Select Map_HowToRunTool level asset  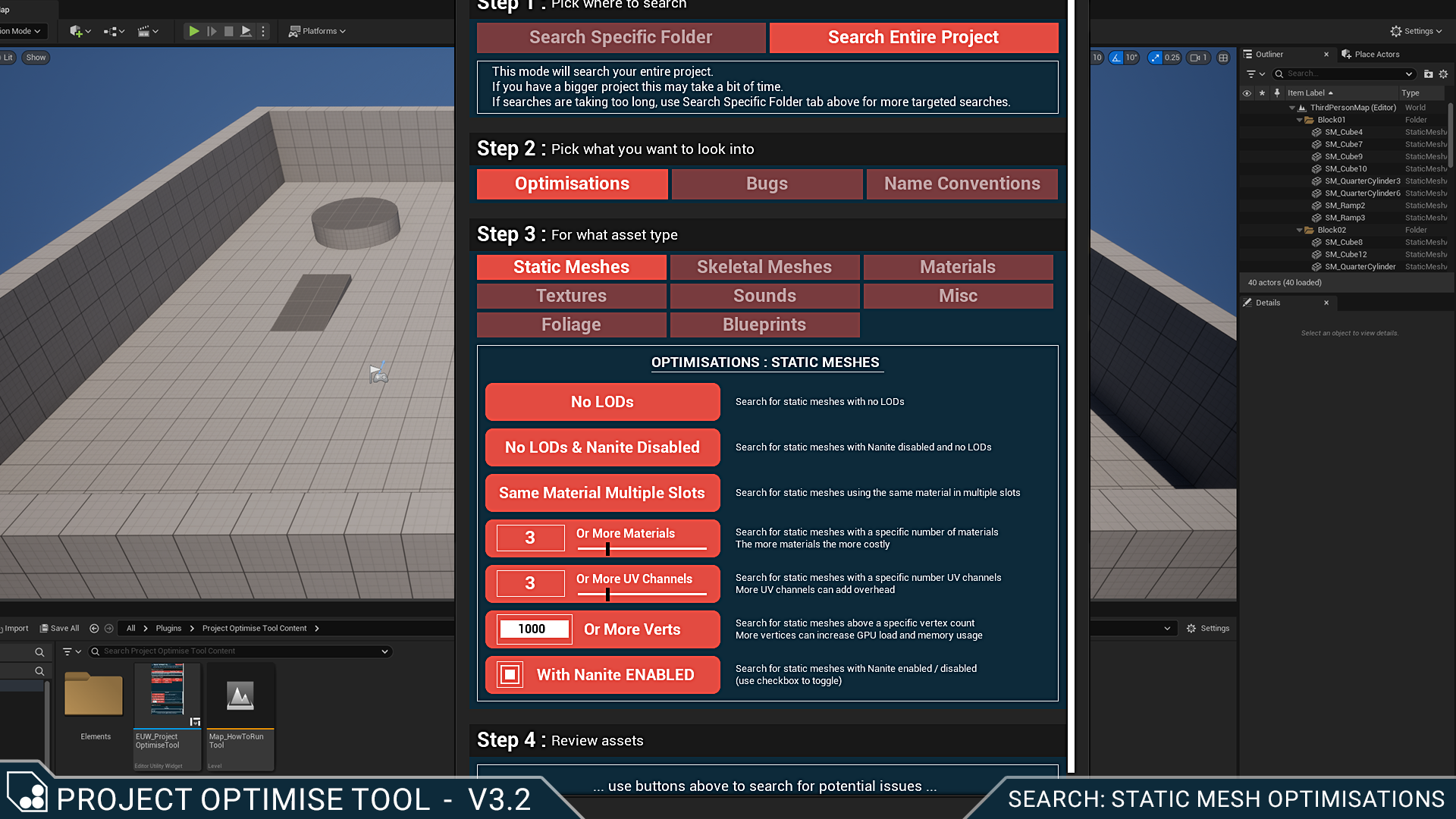(x=240, y=716)
